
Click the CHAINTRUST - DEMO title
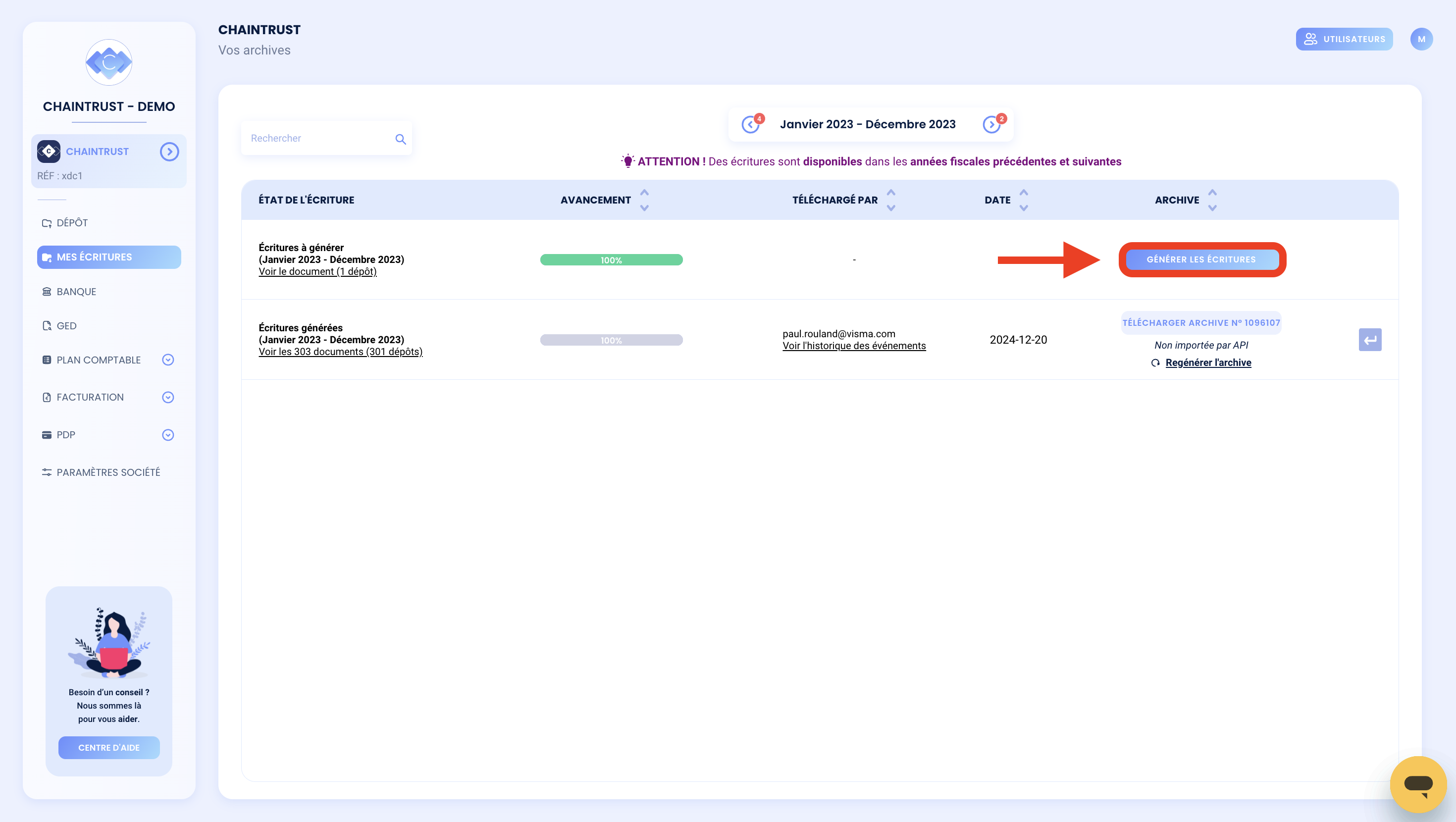tap(109, 106)
